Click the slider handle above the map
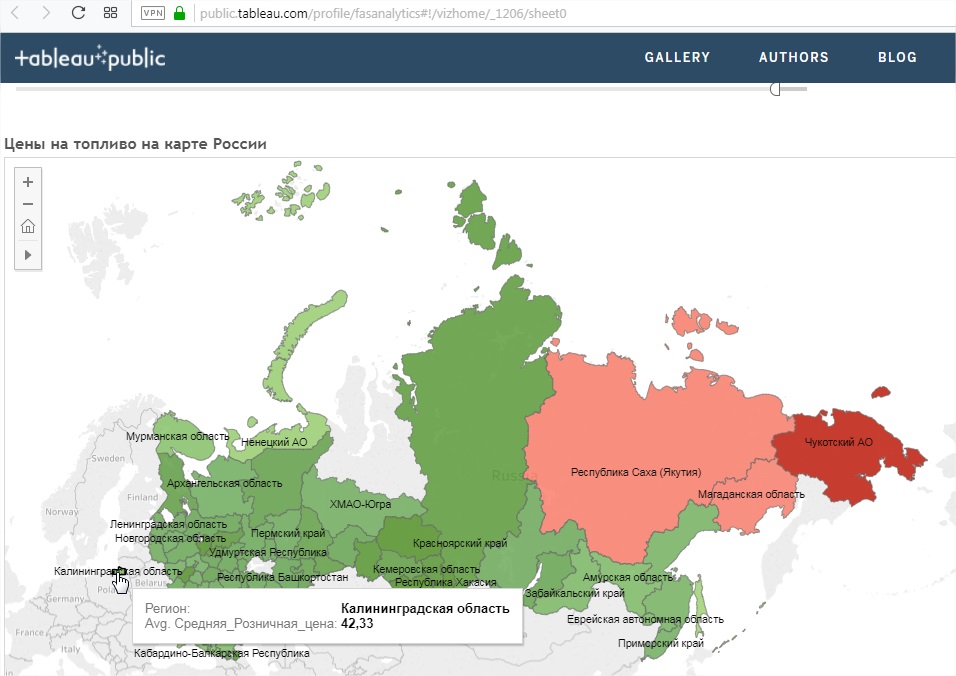This screenshot has width=956, height=676. coord(775,89)
